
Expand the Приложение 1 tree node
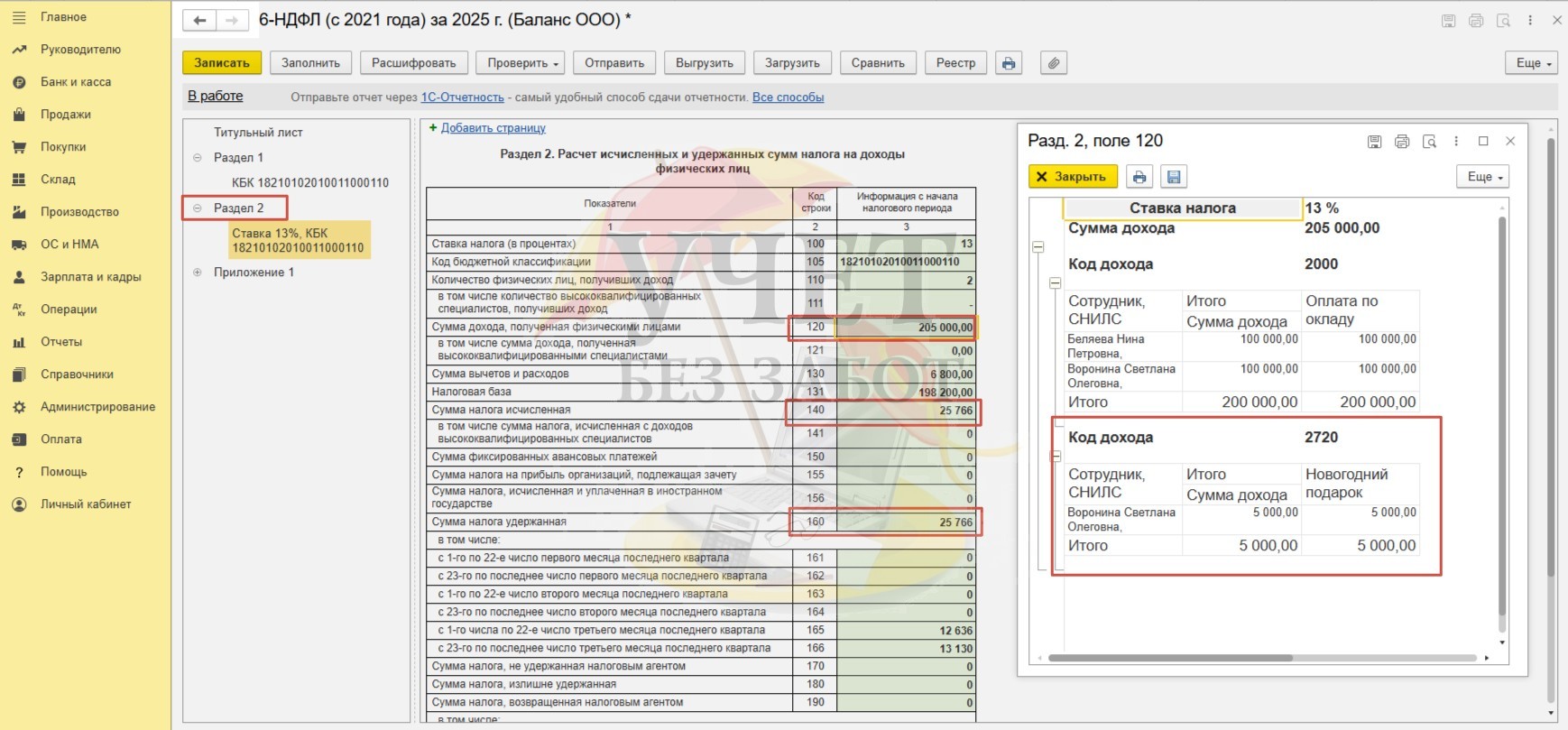click(198, 273)
